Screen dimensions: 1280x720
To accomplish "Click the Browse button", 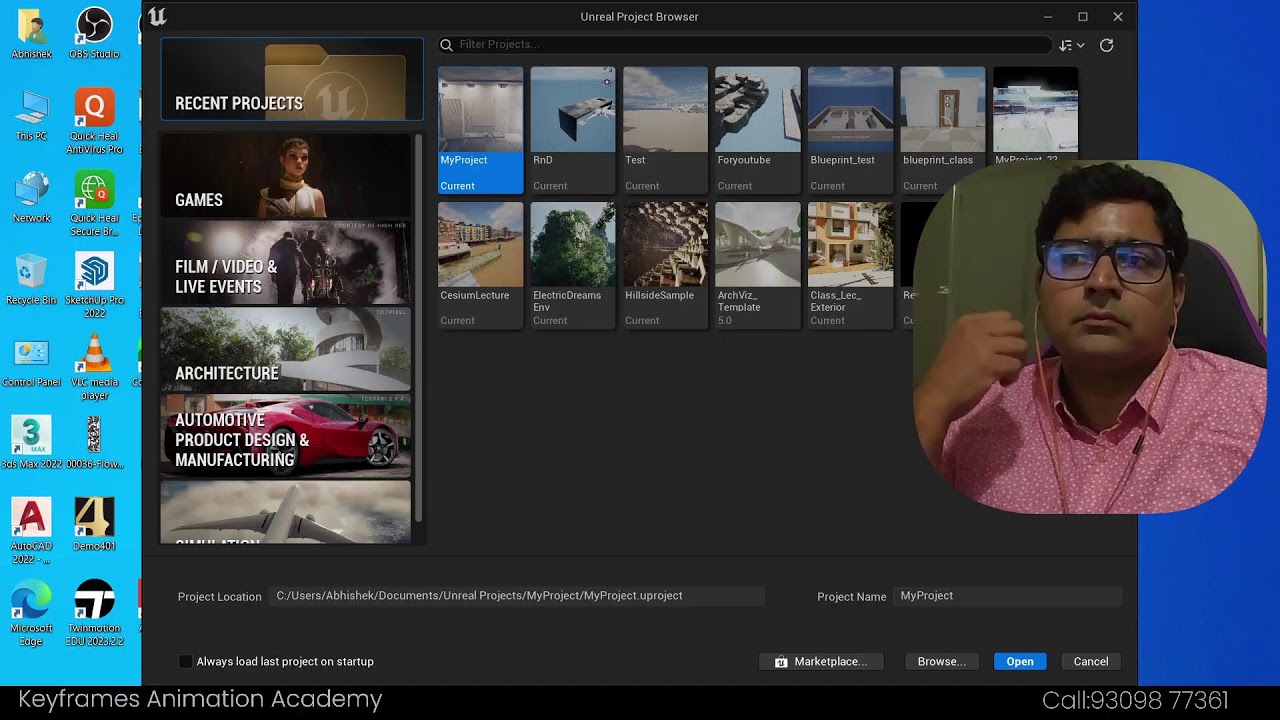I will click(942, 661).
